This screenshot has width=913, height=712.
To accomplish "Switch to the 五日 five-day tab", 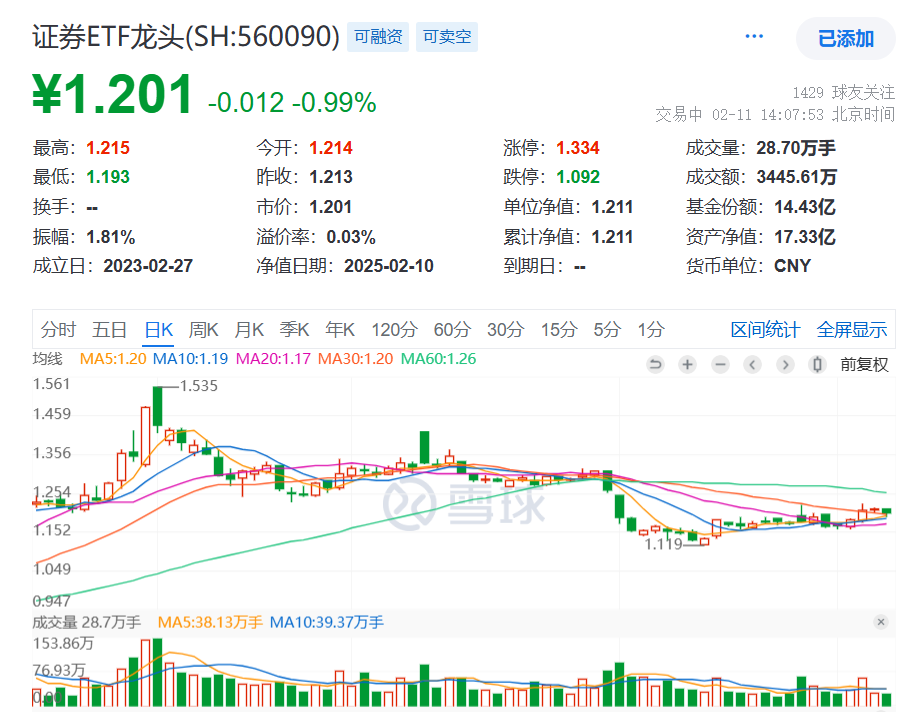I will pos(107,328).
